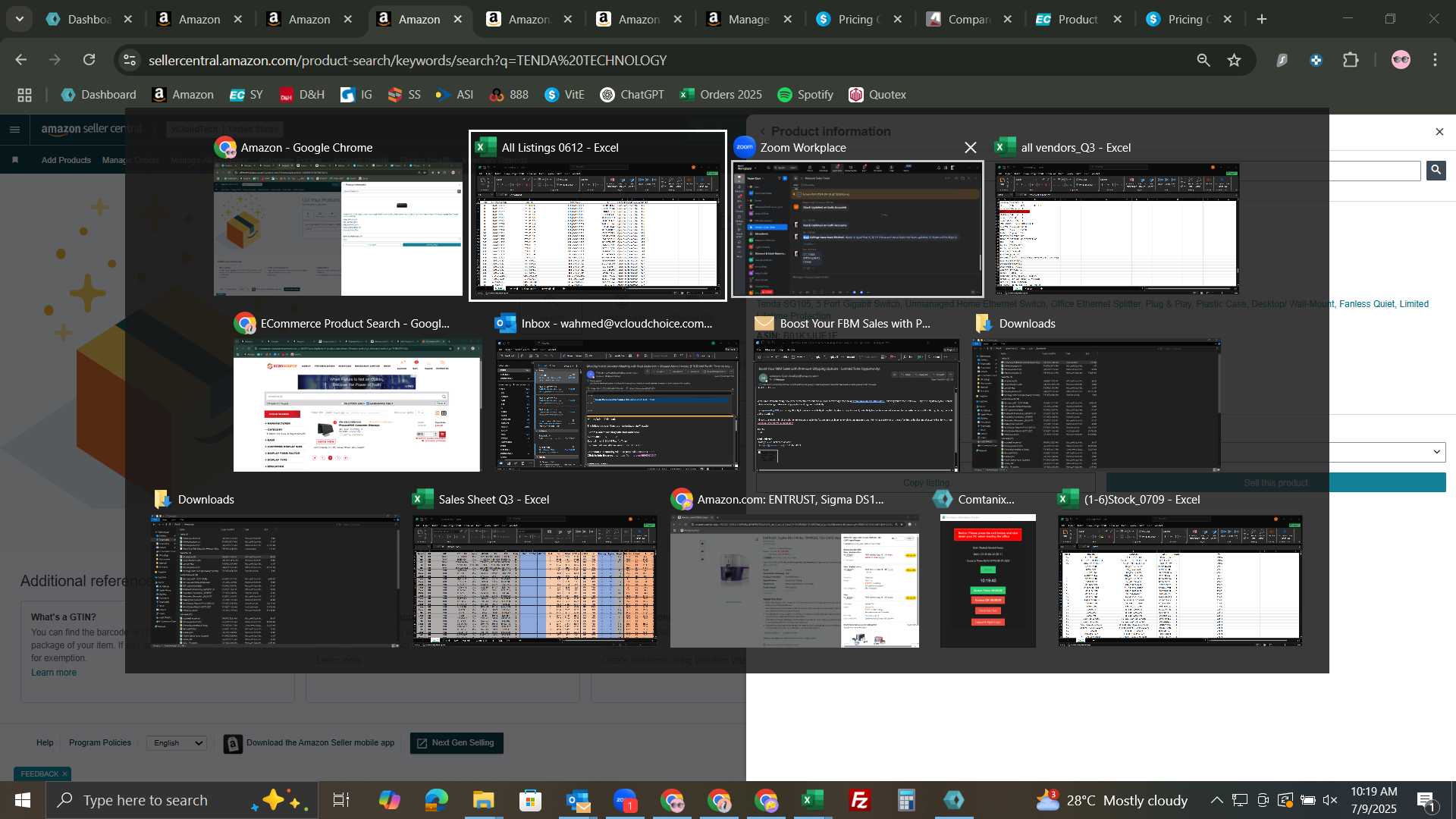
Task: Click the taskbar search box
Action: coord(182,800)
